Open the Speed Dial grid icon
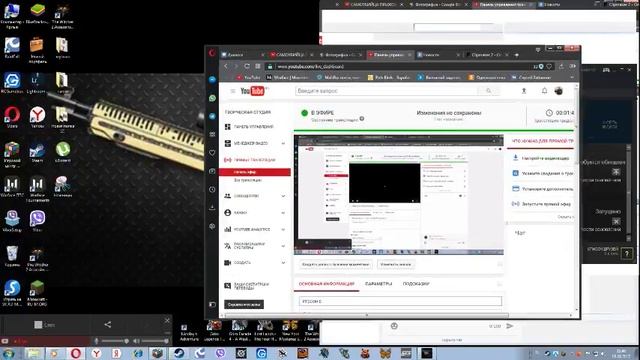Viewport: 640px width, 360px height. pyautogui.click(x=258, y=66)
